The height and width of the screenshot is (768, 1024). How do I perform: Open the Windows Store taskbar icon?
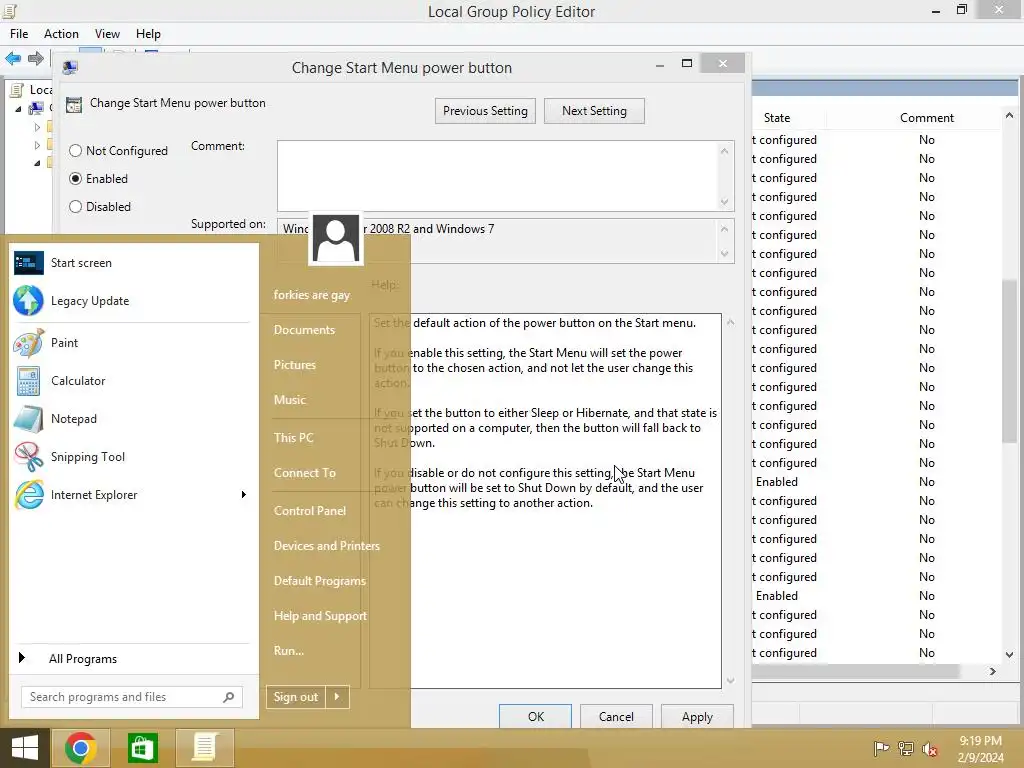click(x=142, y=748)
